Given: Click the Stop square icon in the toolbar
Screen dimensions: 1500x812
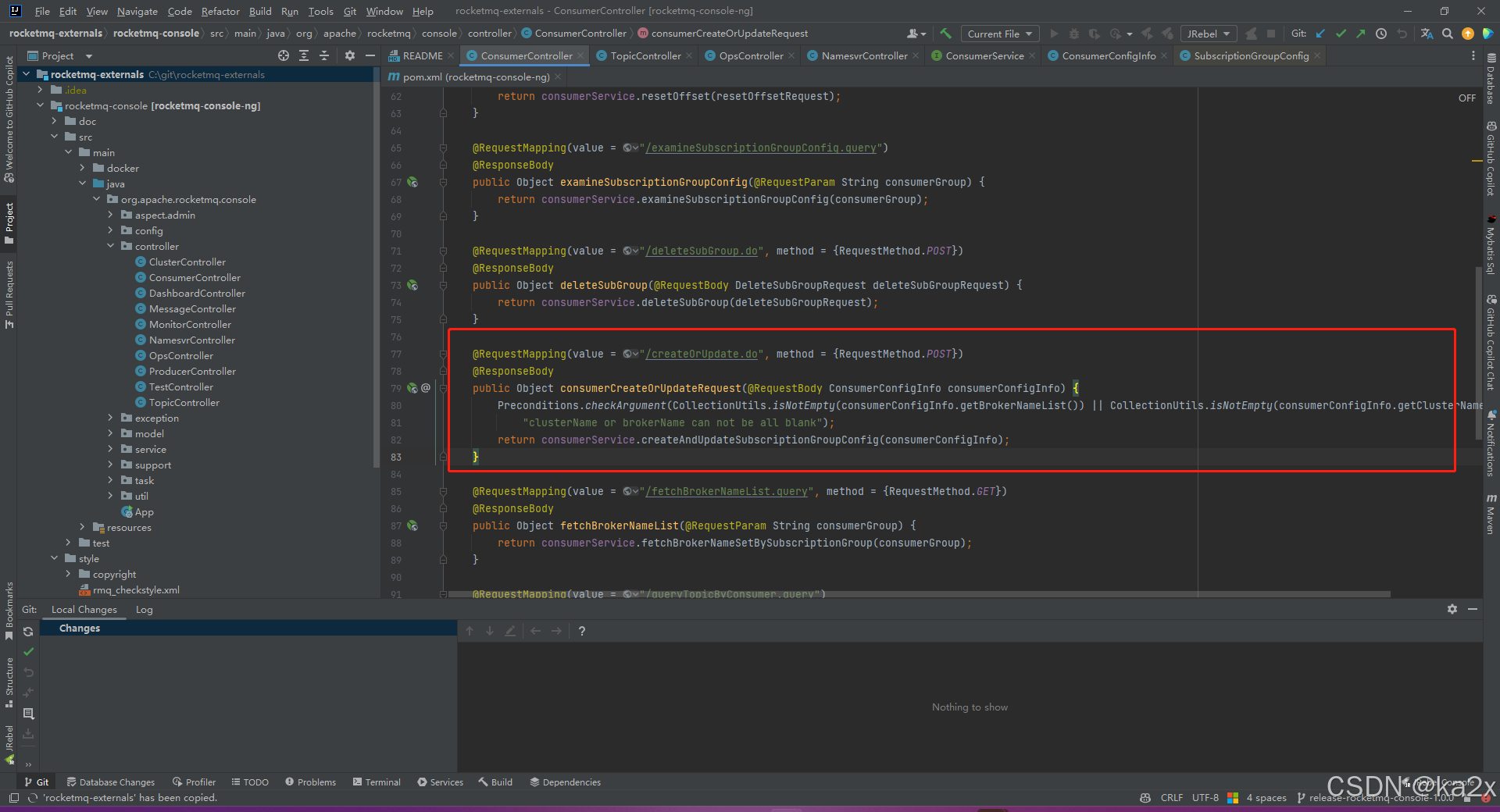Looking at the screenshot, I should [x=1271, y=34].
